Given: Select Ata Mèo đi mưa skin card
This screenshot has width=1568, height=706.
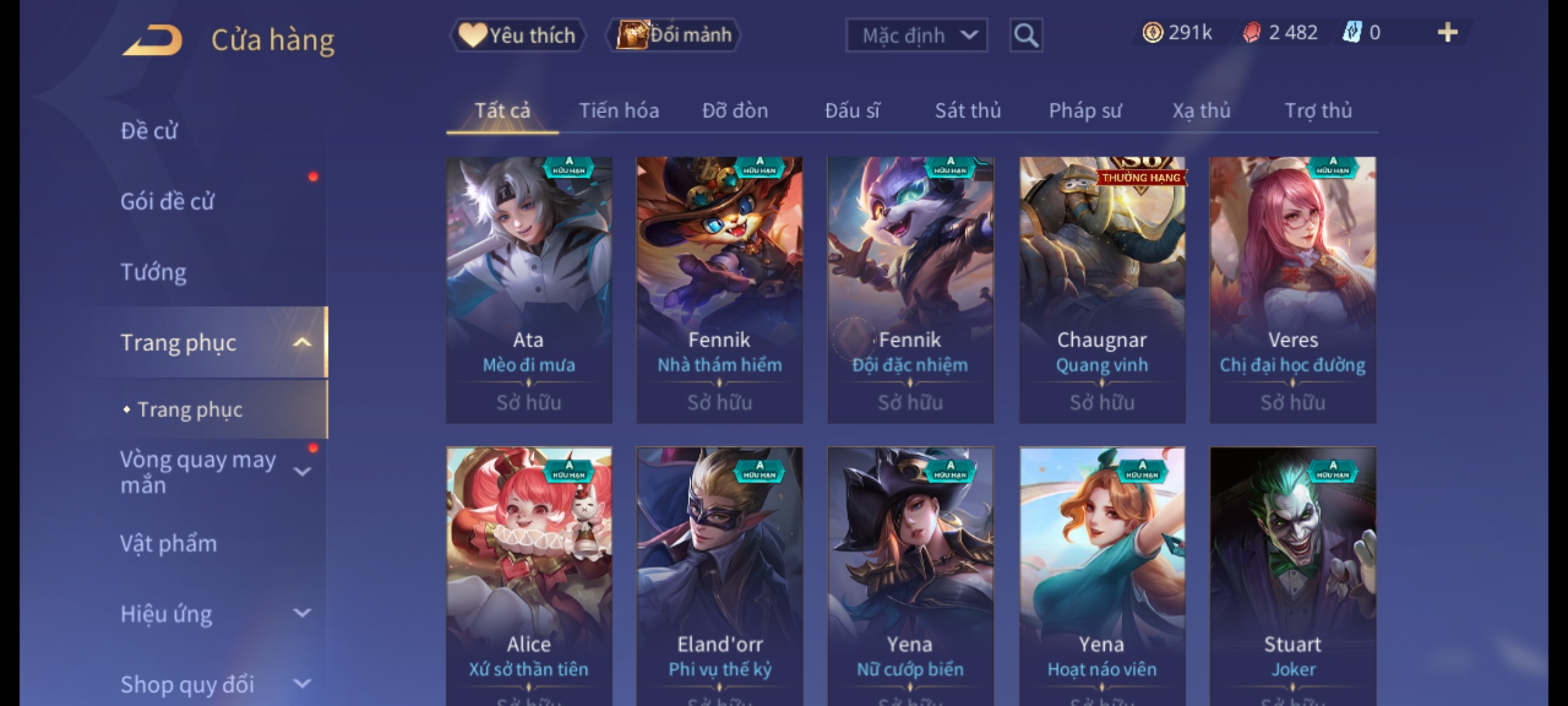Looking at the screenshot, I should click(529, 290).
